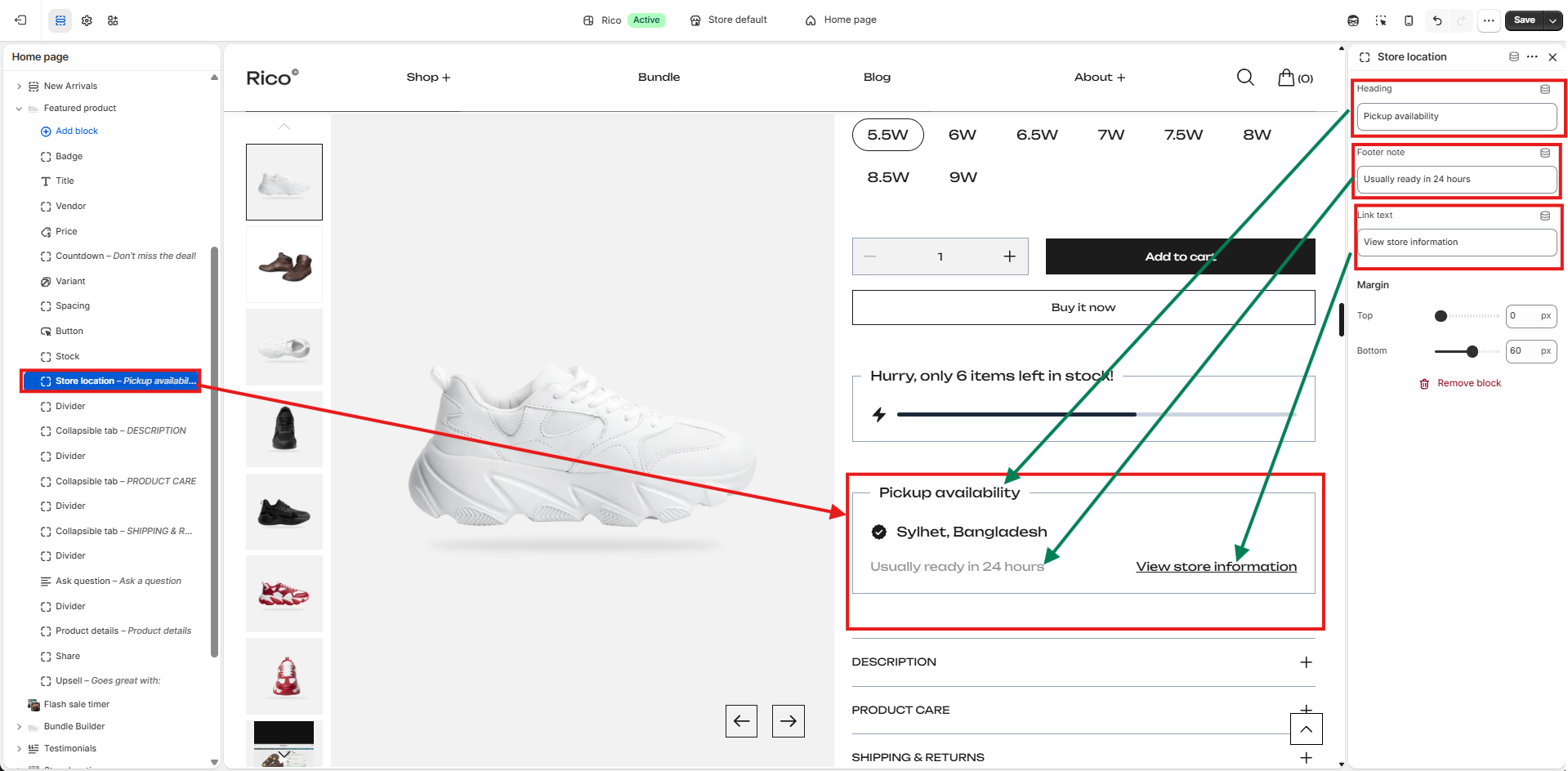Viewport: 1568px width, 771px height.
Task: Increase quantity with the plus button
Action: pyautogui.click(x=1010, y=256)
